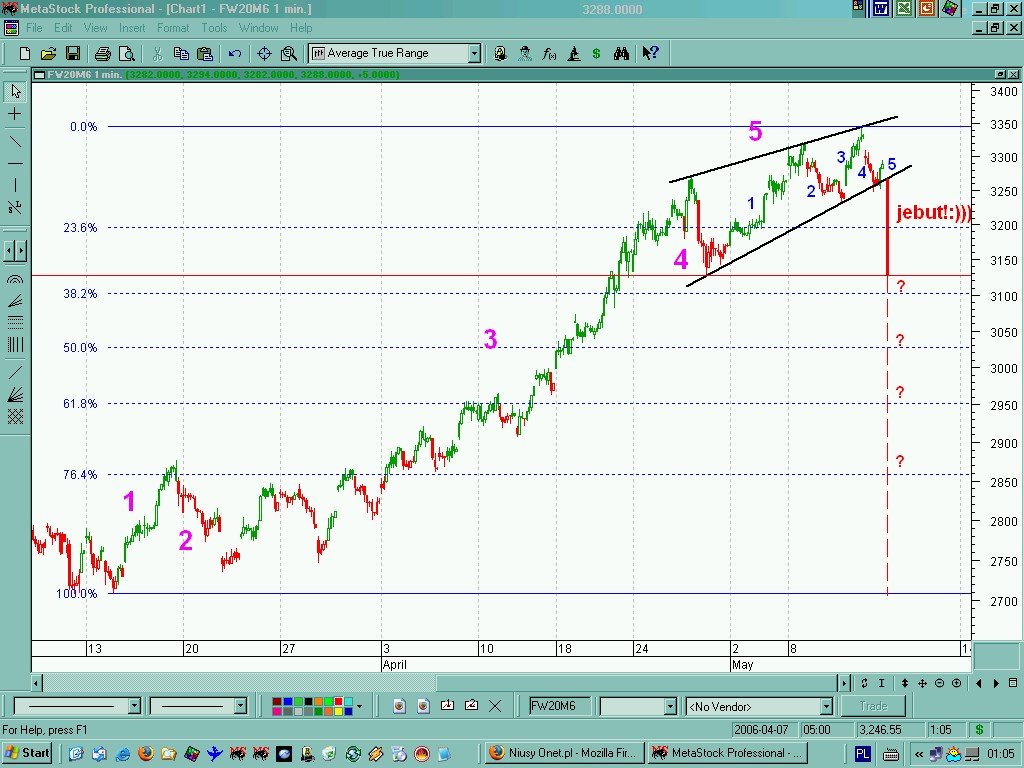Toggle the arrow pointer selection tool

click(x=15, y=91)
